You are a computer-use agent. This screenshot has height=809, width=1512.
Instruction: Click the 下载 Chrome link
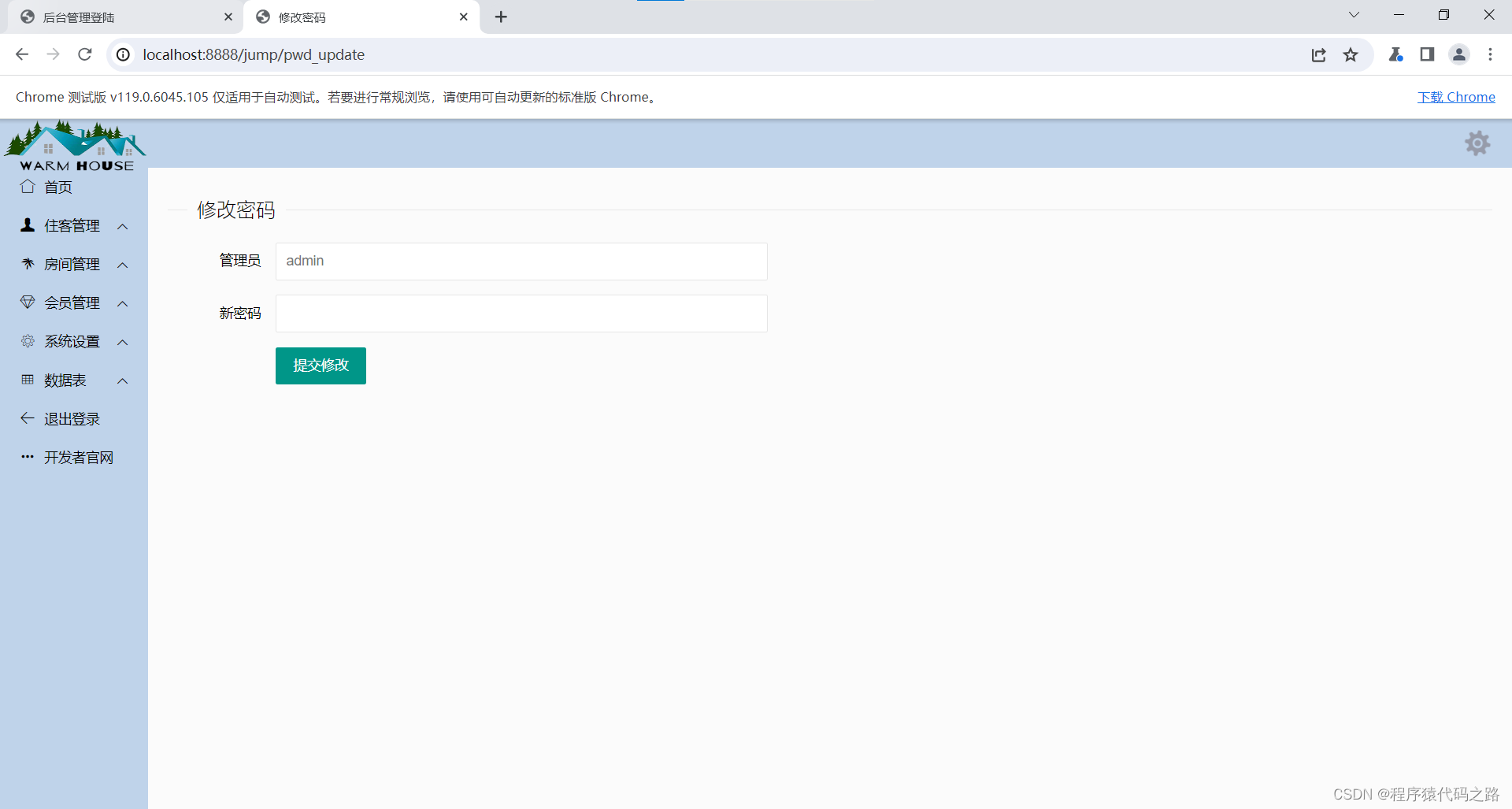1456,97
